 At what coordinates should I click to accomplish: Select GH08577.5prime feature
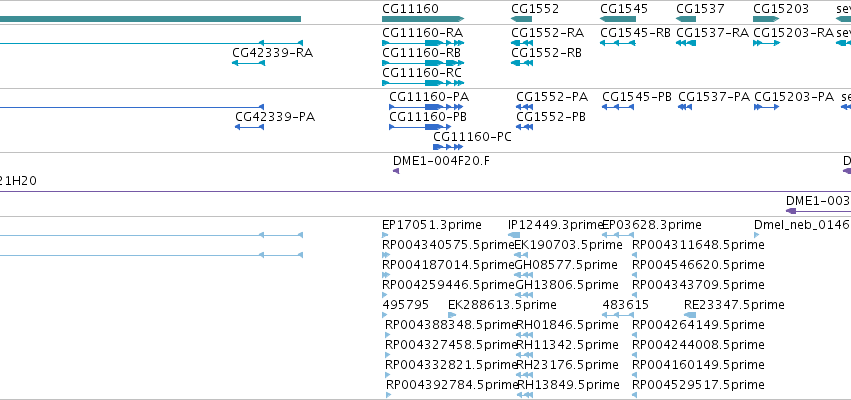(566, 265)
